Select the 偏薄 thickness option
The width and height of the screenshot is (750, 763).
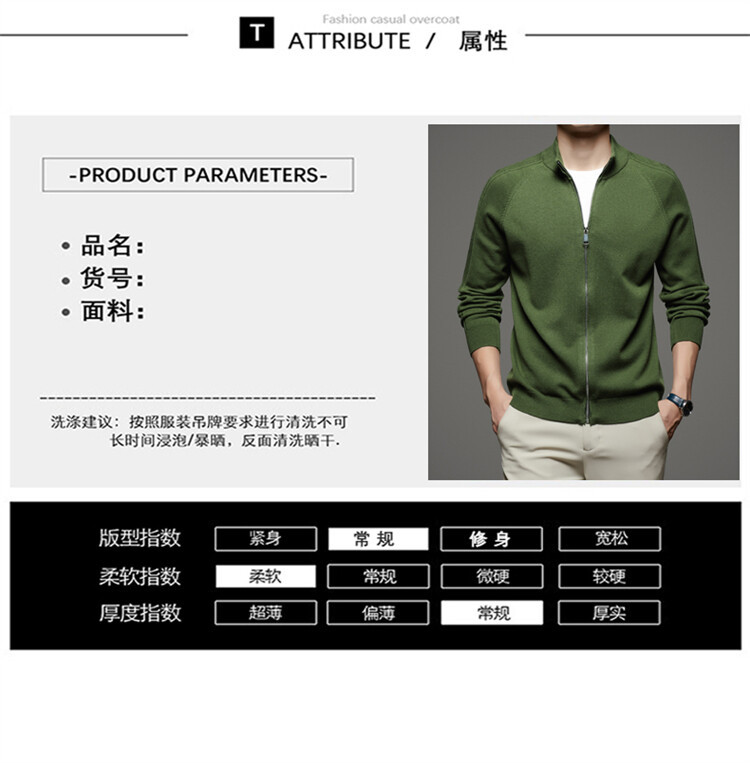(378, 613)
